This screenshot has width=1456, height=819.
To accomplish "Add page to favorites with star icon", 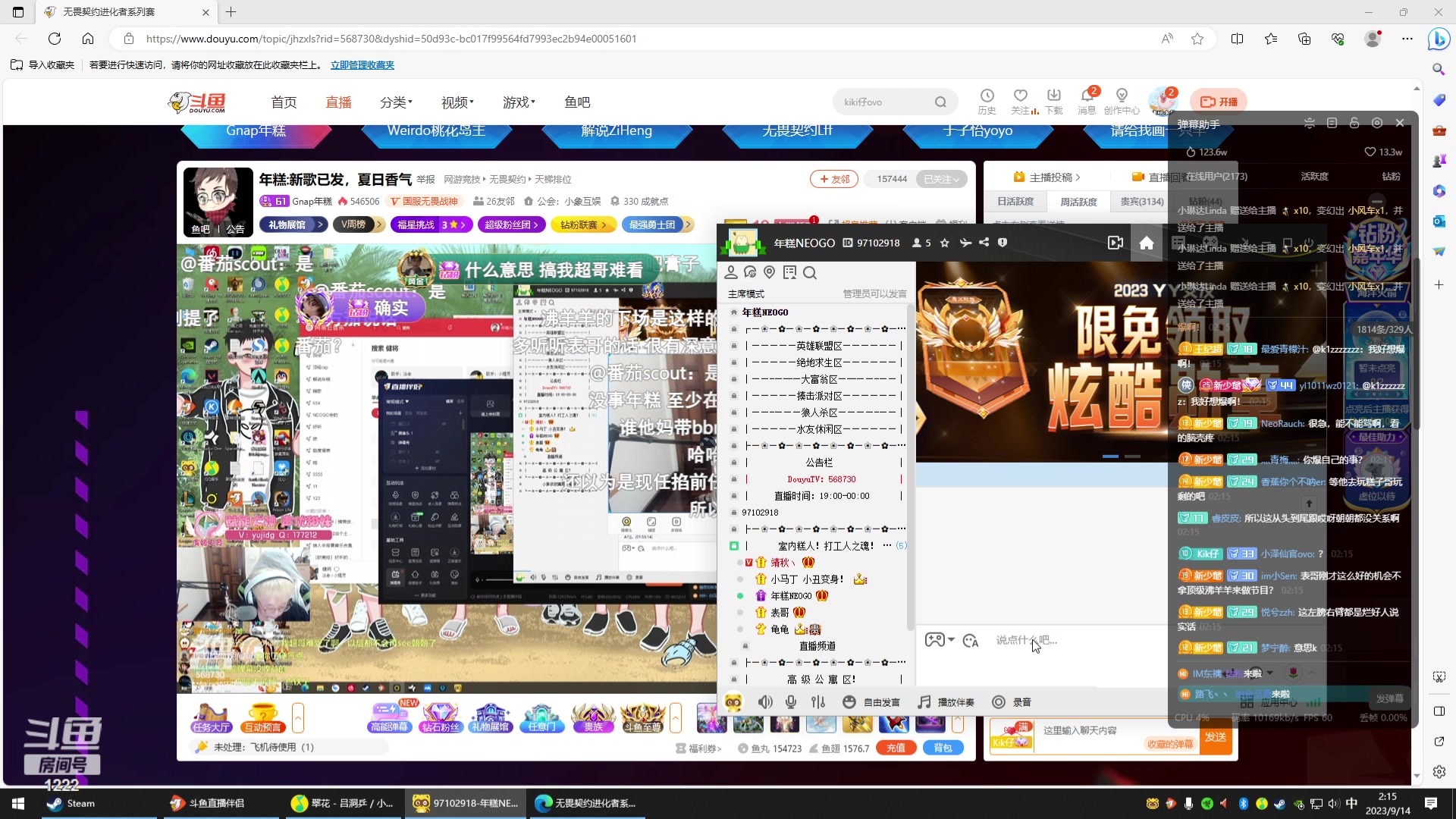I will (x=1197, y=39).
